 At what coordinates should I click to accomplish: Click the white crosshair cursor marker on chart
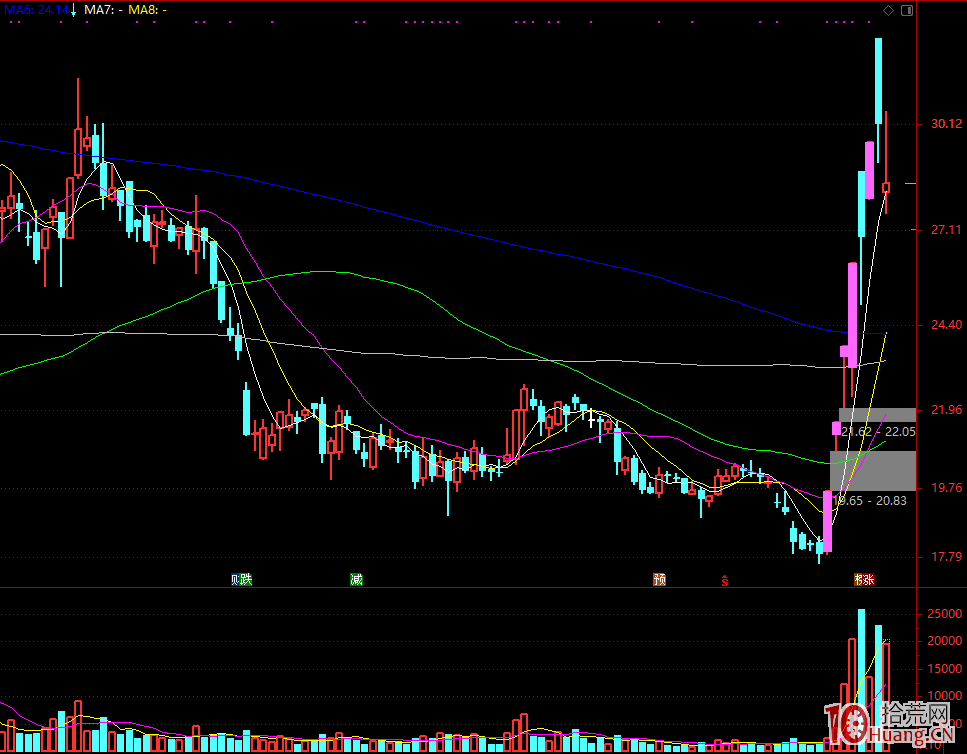pyautogui.click(x=591, y=419)
